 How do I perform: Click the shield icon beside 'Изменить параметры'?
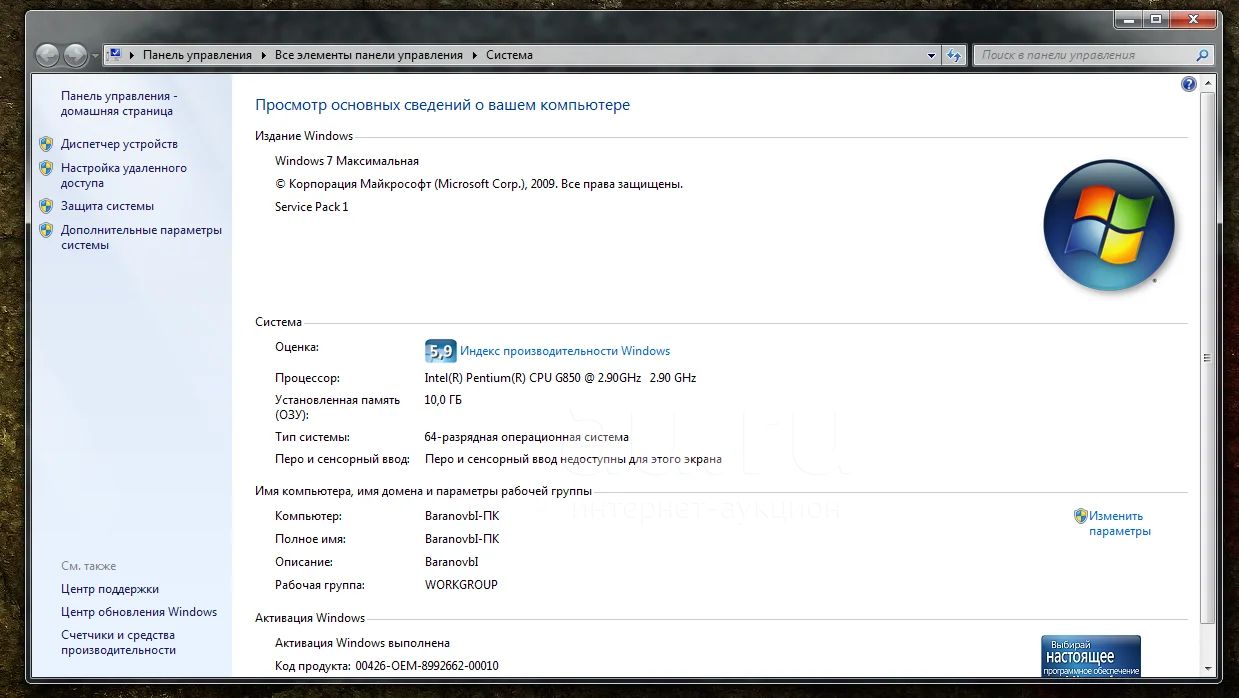click(x=1080, y=516)
